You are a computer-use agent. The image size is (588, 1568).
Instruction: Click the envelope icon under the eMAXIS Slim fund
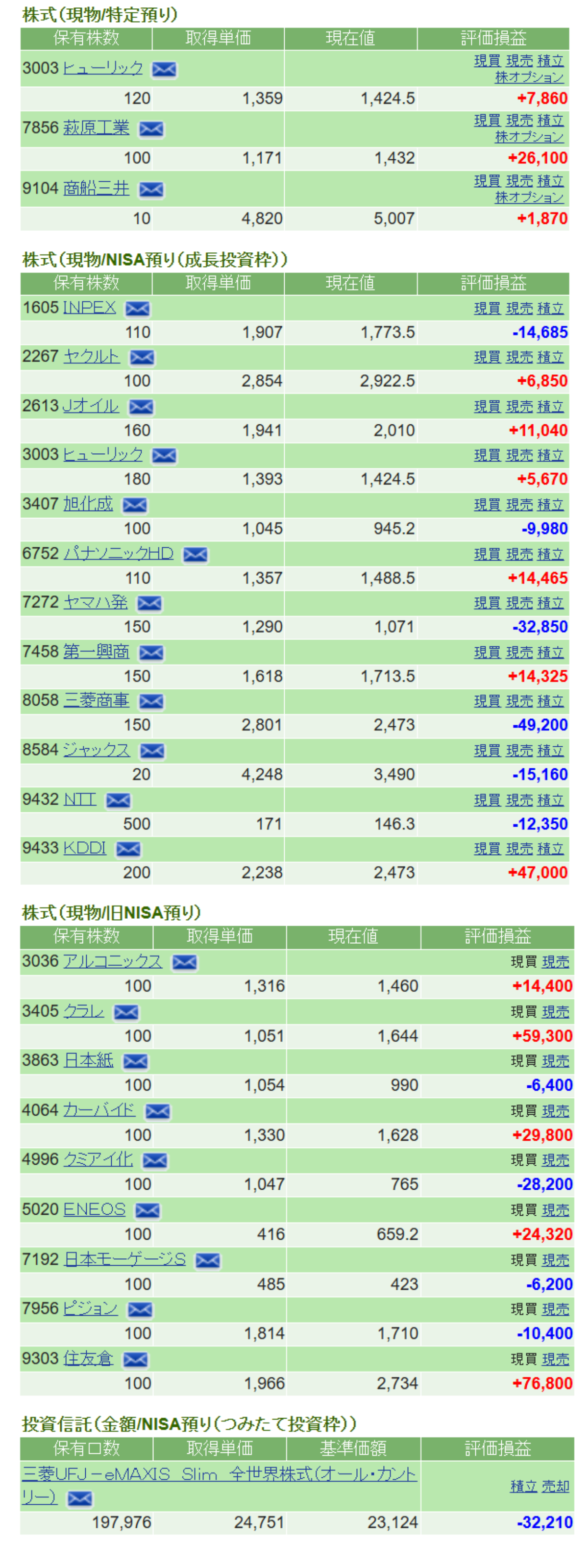80,1498
